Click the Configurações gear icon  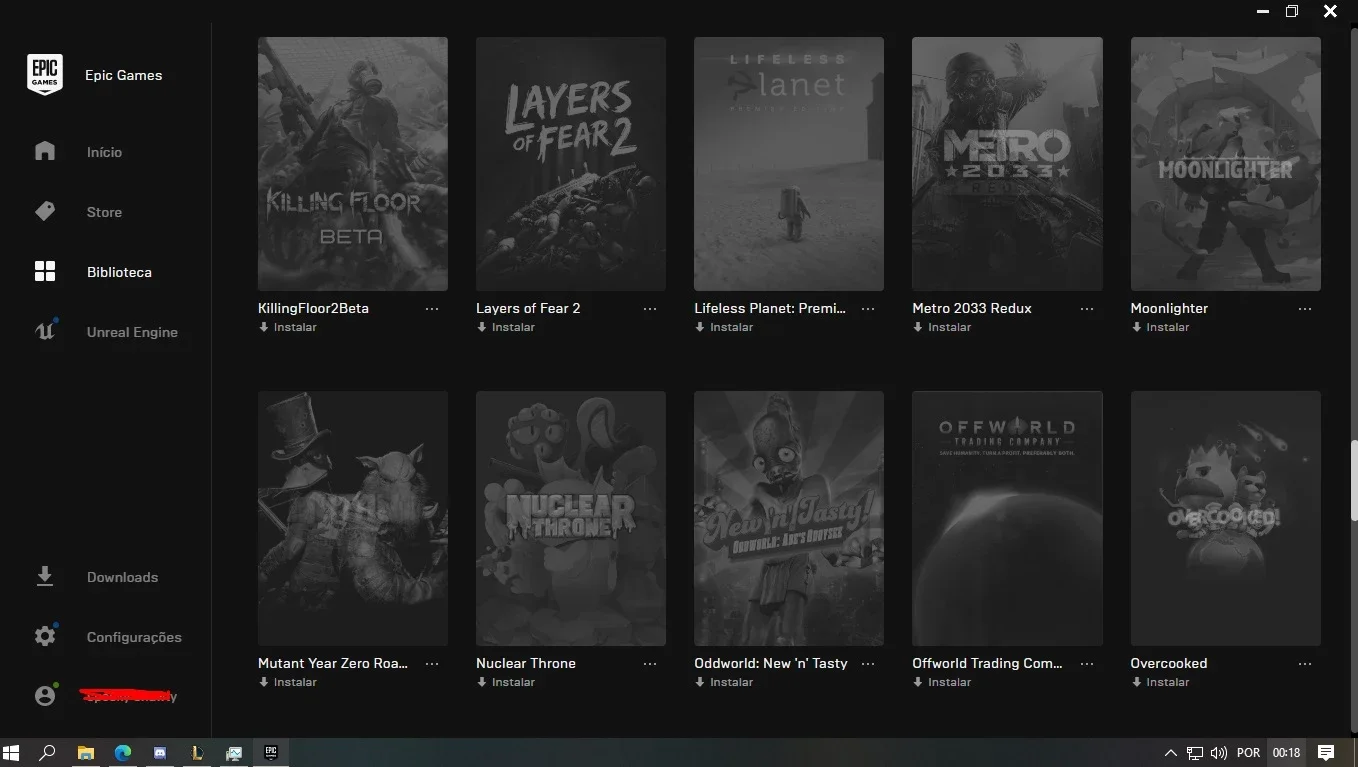pyautogui.click(x=45, y=636)
